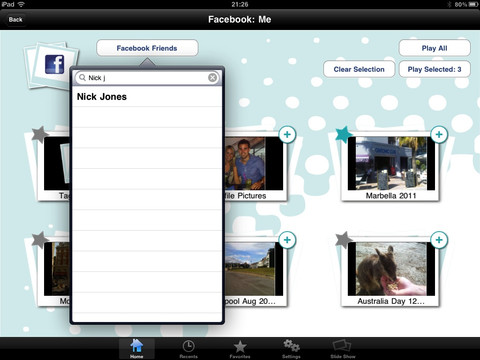Toggle favorite star on Marbella 2011

click(x=343, y=134)
